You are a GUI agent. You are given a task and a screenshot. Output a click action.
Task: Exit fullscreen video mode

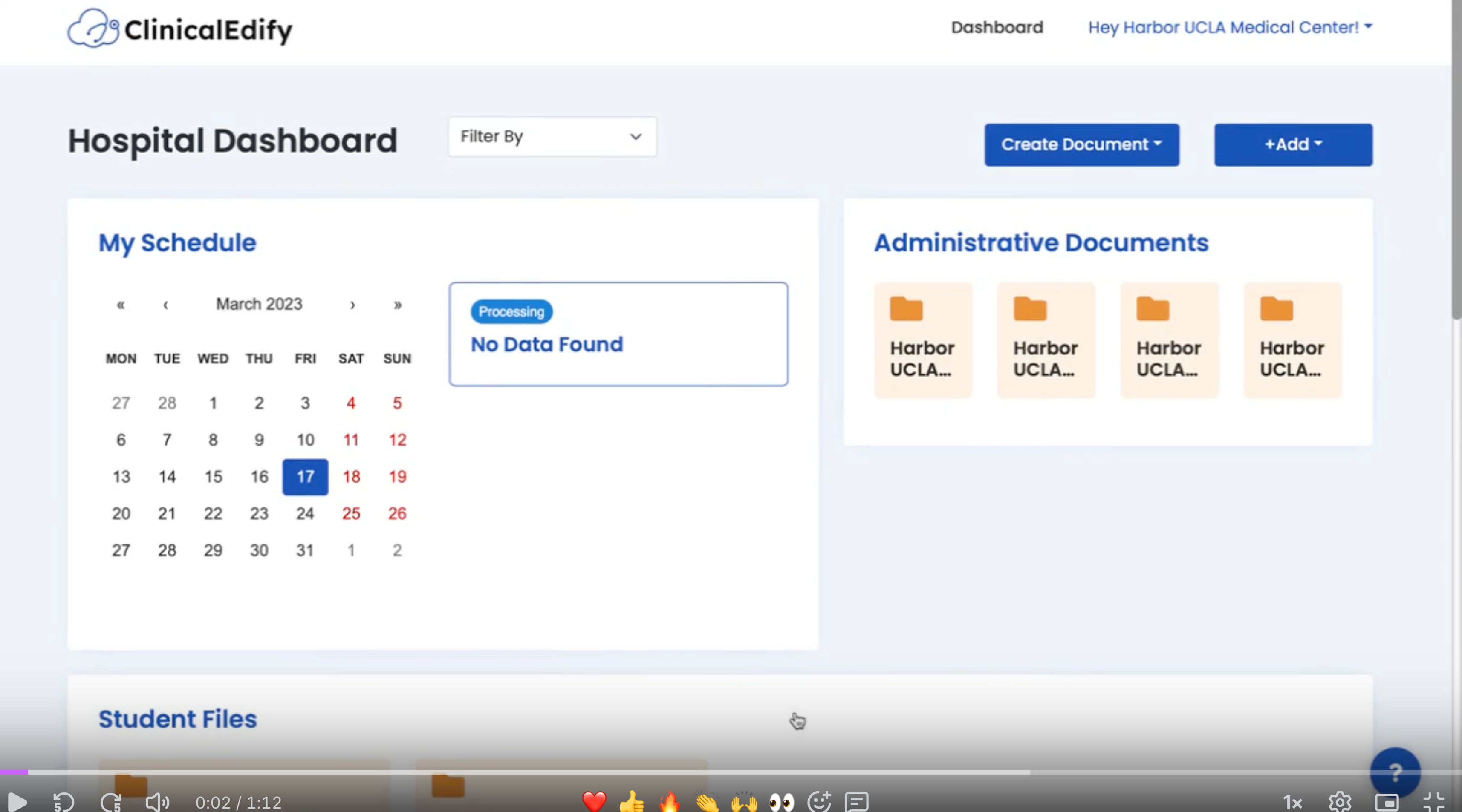1433,802
